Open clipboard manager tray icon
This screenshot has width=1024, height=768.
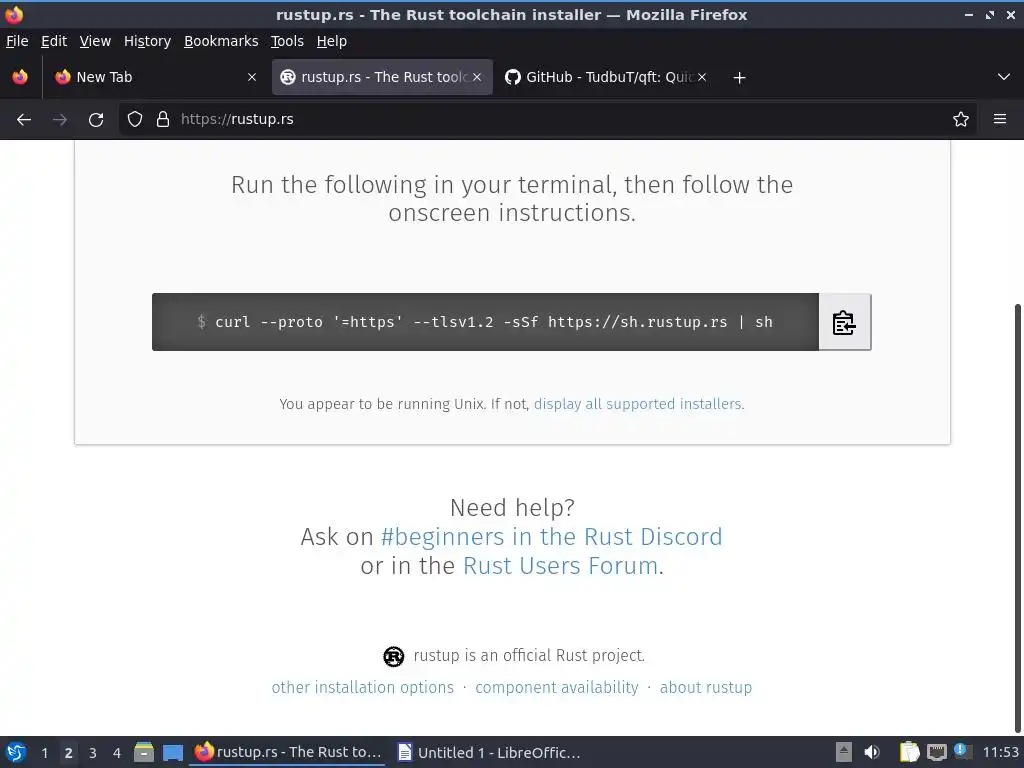[x=909, y=752]
